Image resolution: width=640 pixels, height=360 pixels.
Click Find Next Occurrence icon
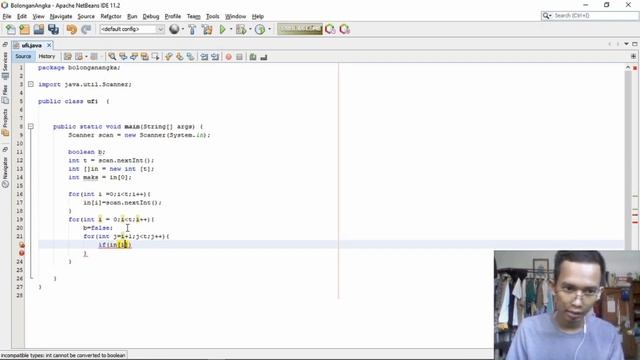134,57
